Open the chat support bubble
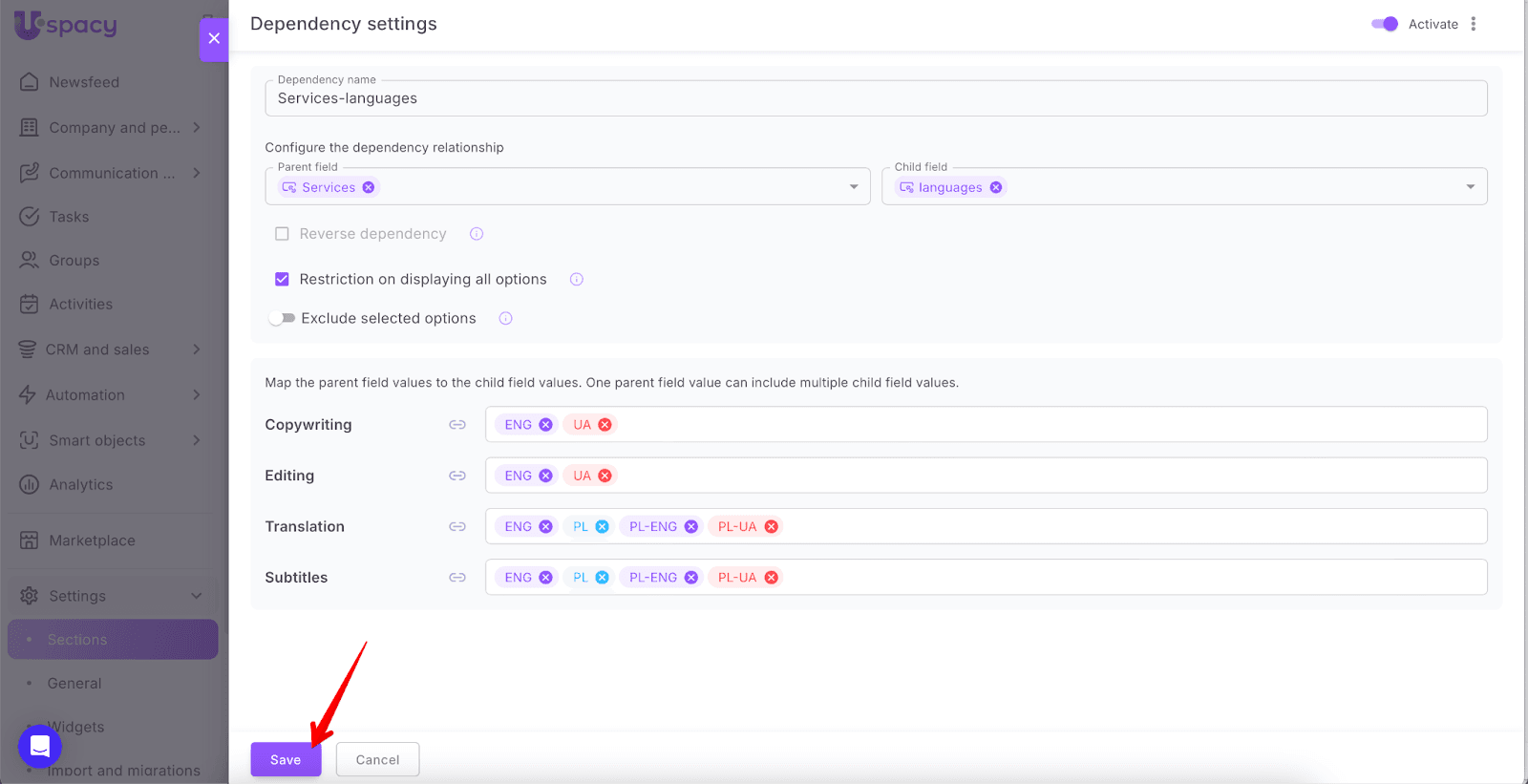 click(40, 746)
